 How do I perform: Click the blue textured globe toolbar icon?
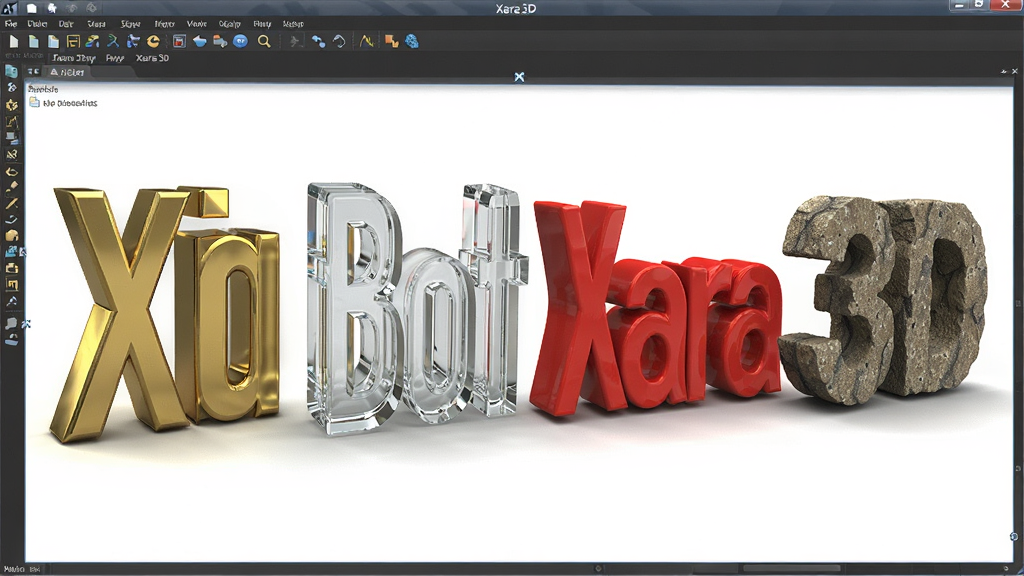(412, 42)
